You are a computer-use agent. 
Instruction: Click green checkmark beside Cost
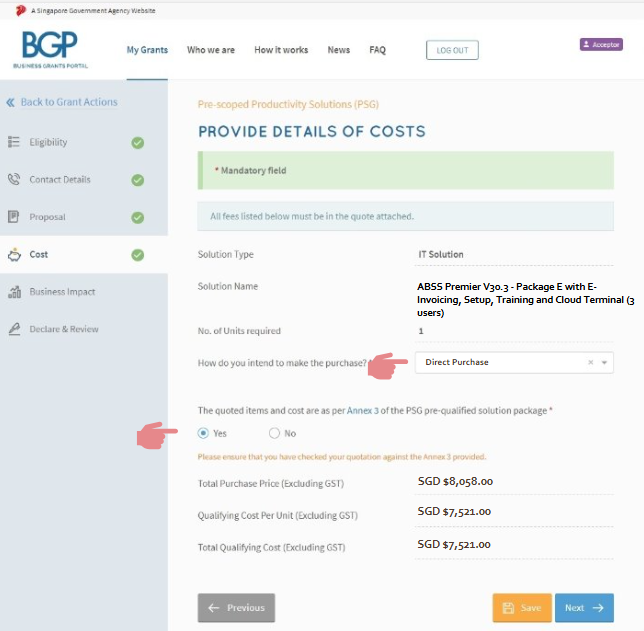(x=138, y=255)
